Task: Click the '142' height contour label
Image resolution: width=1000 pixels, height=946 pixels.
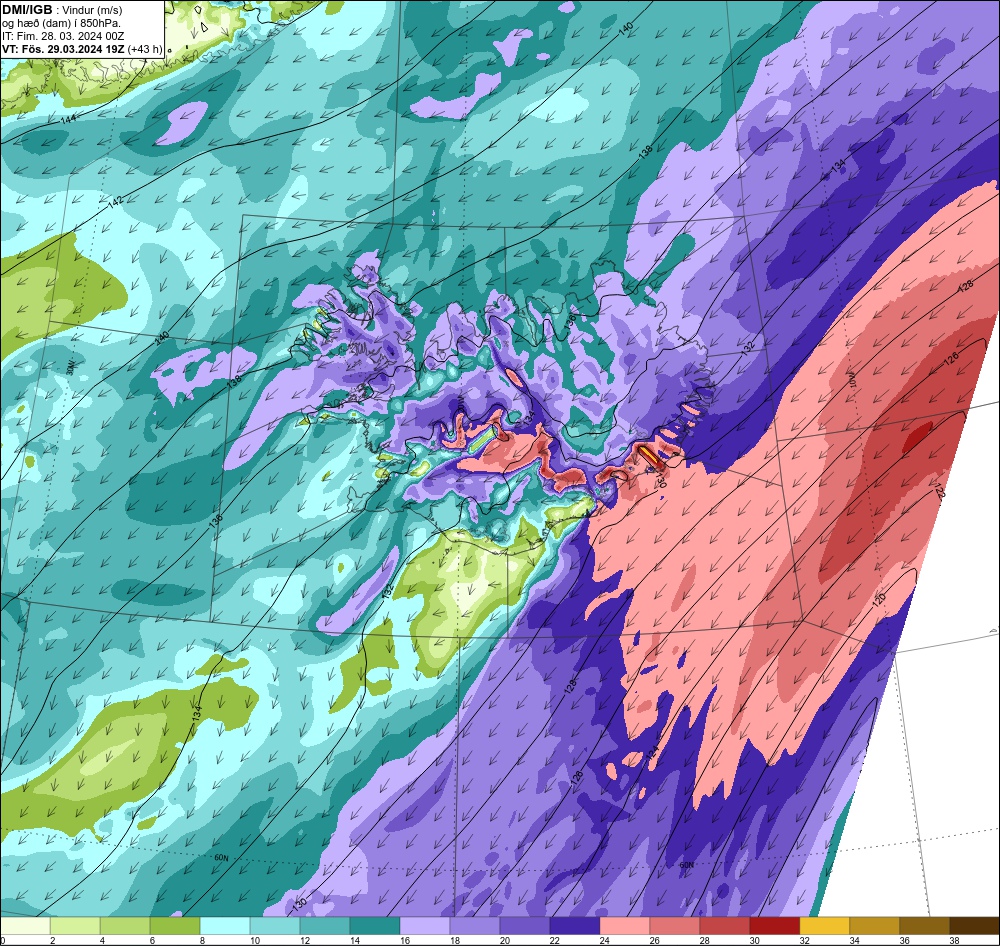Action: 115,202
